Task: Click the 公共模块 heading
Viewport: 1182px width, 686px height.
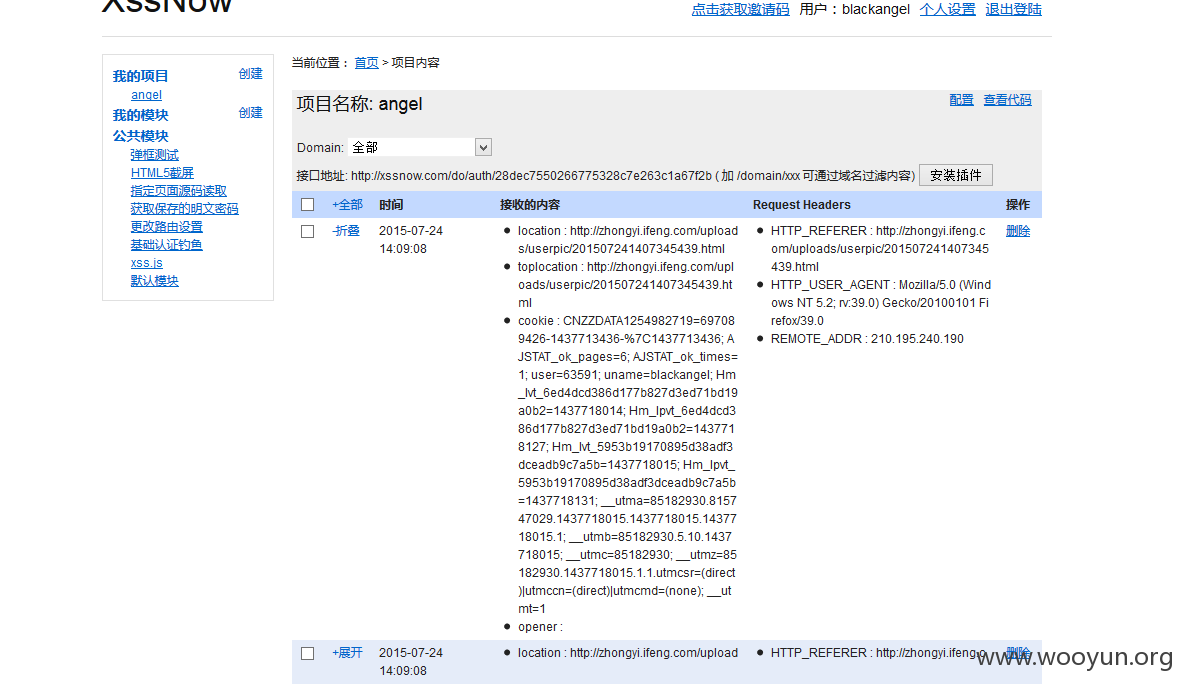Action: tap(140, 136)
